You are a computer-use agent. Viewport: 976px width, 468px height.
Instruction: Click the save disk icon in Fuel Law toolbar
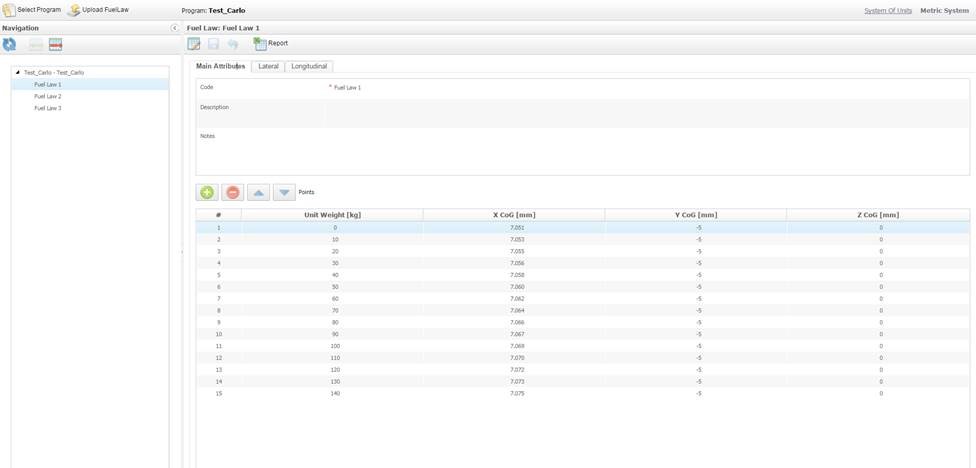tap(213, 44)
